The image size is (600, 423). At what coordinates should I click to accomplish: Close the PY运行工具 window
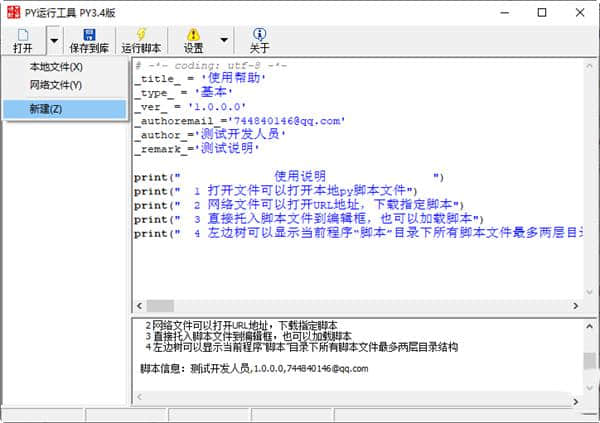(x=580, y=13)
